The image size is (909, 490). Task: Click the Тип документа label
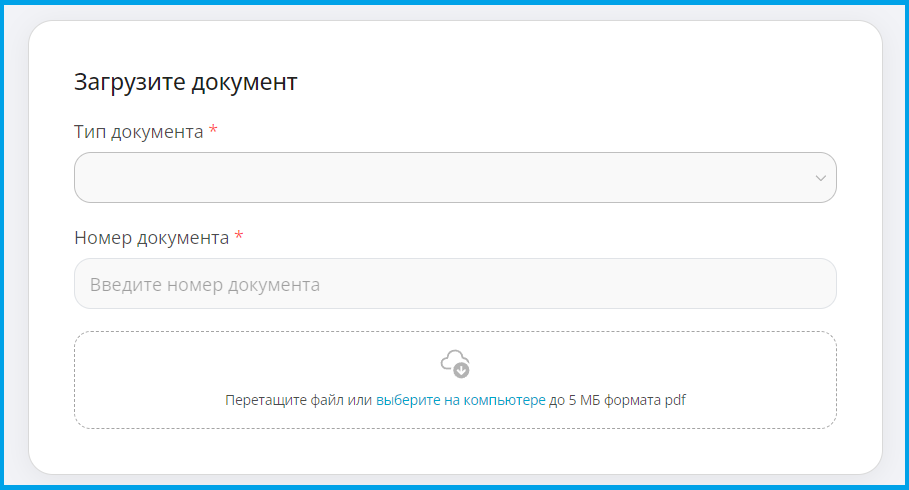click(x=139, y=132)
